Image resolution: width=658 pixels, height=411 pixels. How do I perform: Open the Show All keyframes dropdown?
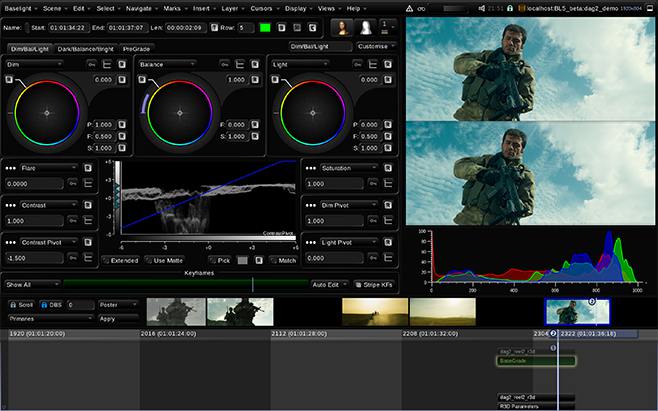click(x=32, y=285)
